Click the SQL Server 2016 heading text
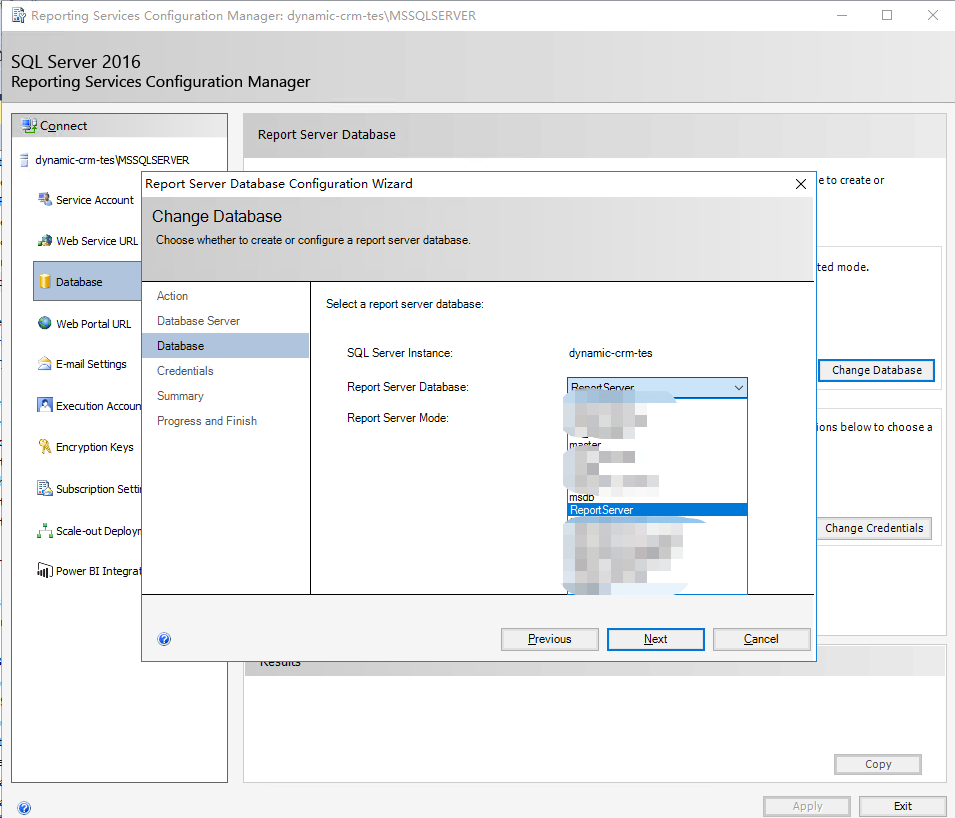This screenshot has height=818, width=955. pyautogui.click(x=76, y=62)
